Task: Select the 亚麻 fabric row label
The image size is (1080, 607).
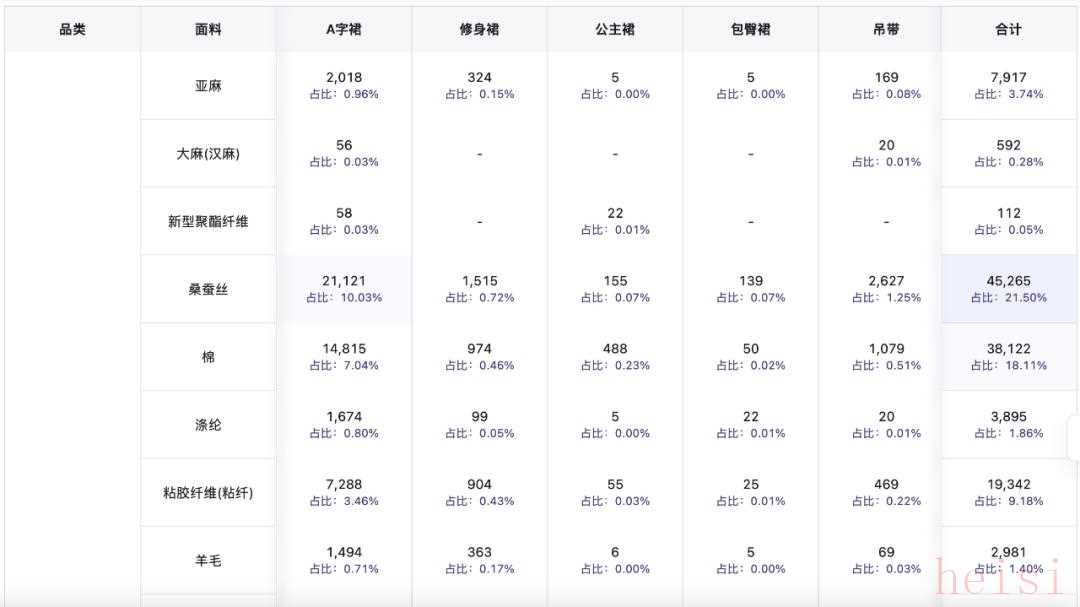Action: 208,86
